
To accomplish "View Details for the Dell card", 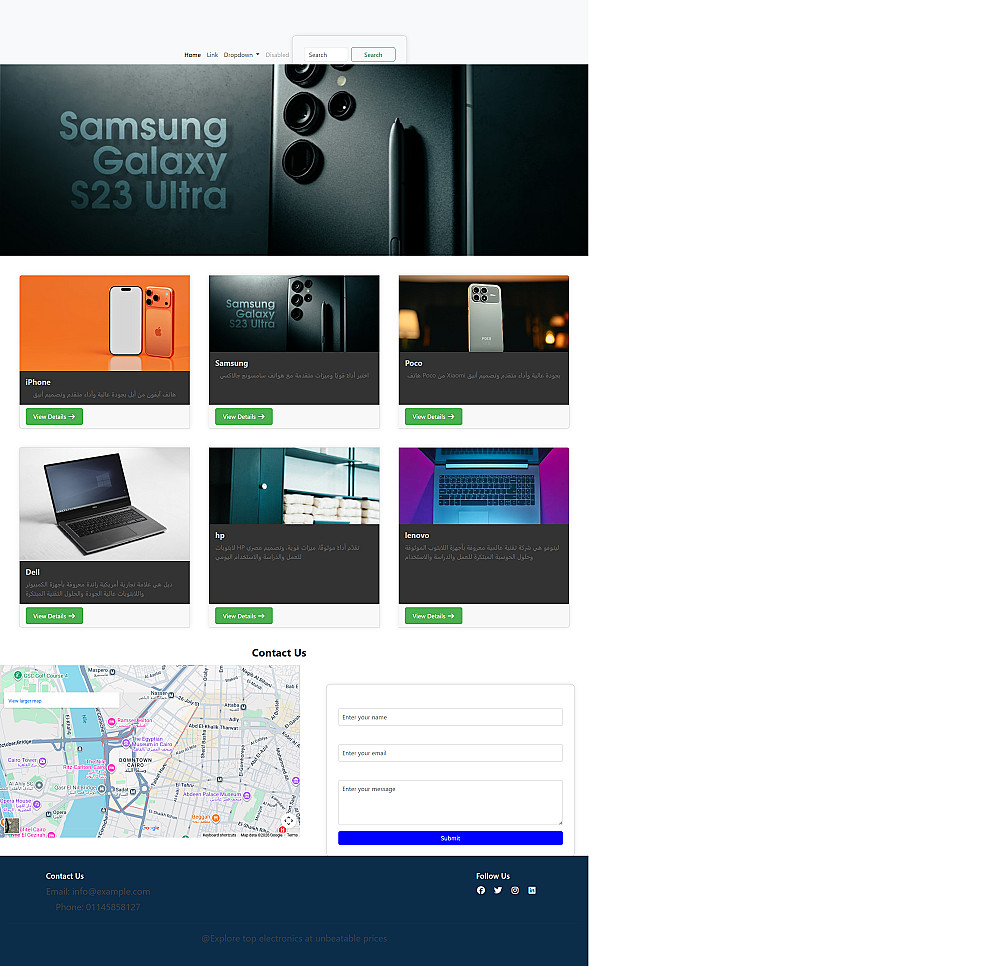I will point(54,616).
